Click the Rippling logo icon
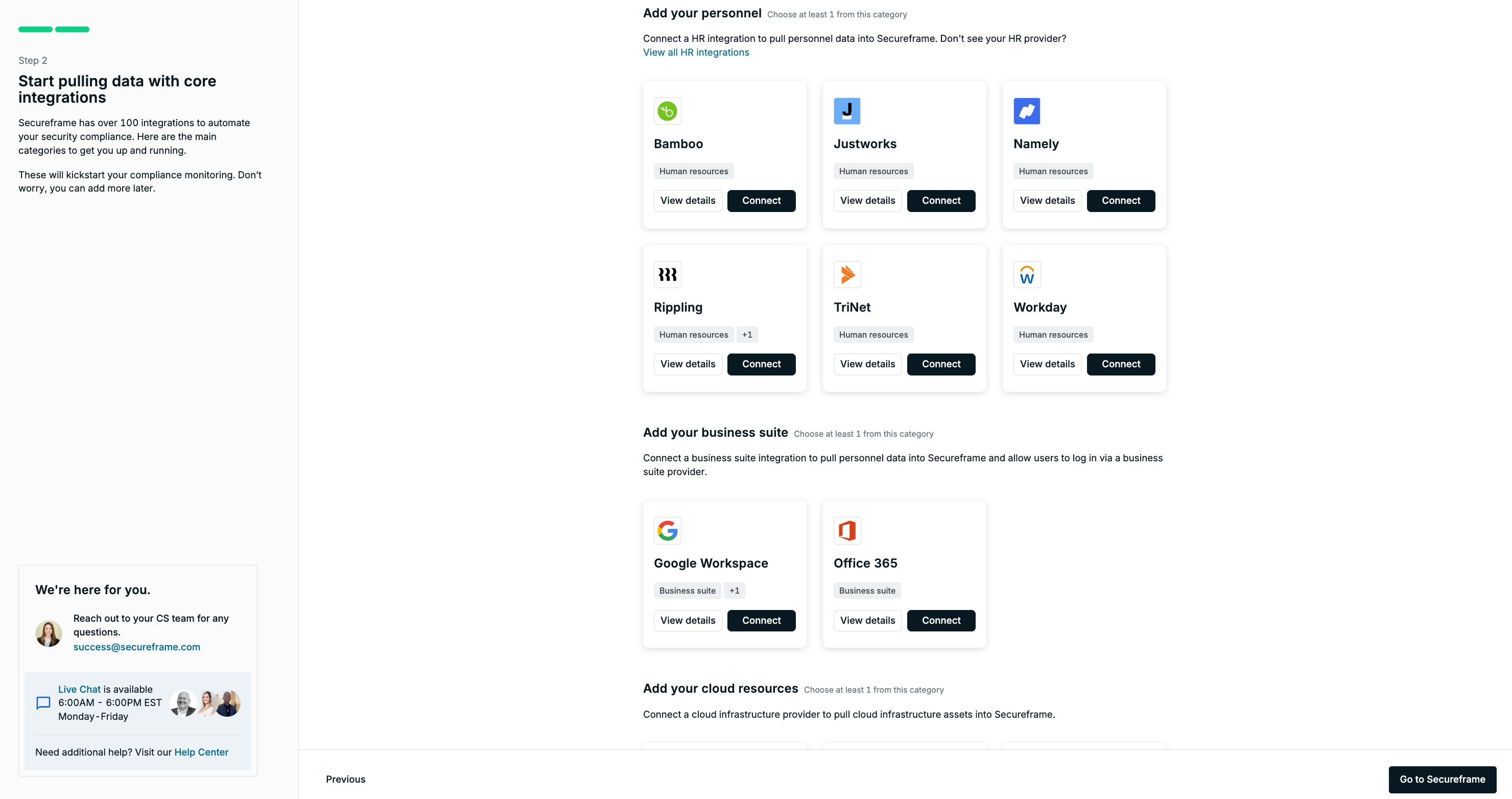This screenshot has width=1512, height=799. [x=667, y=274]
